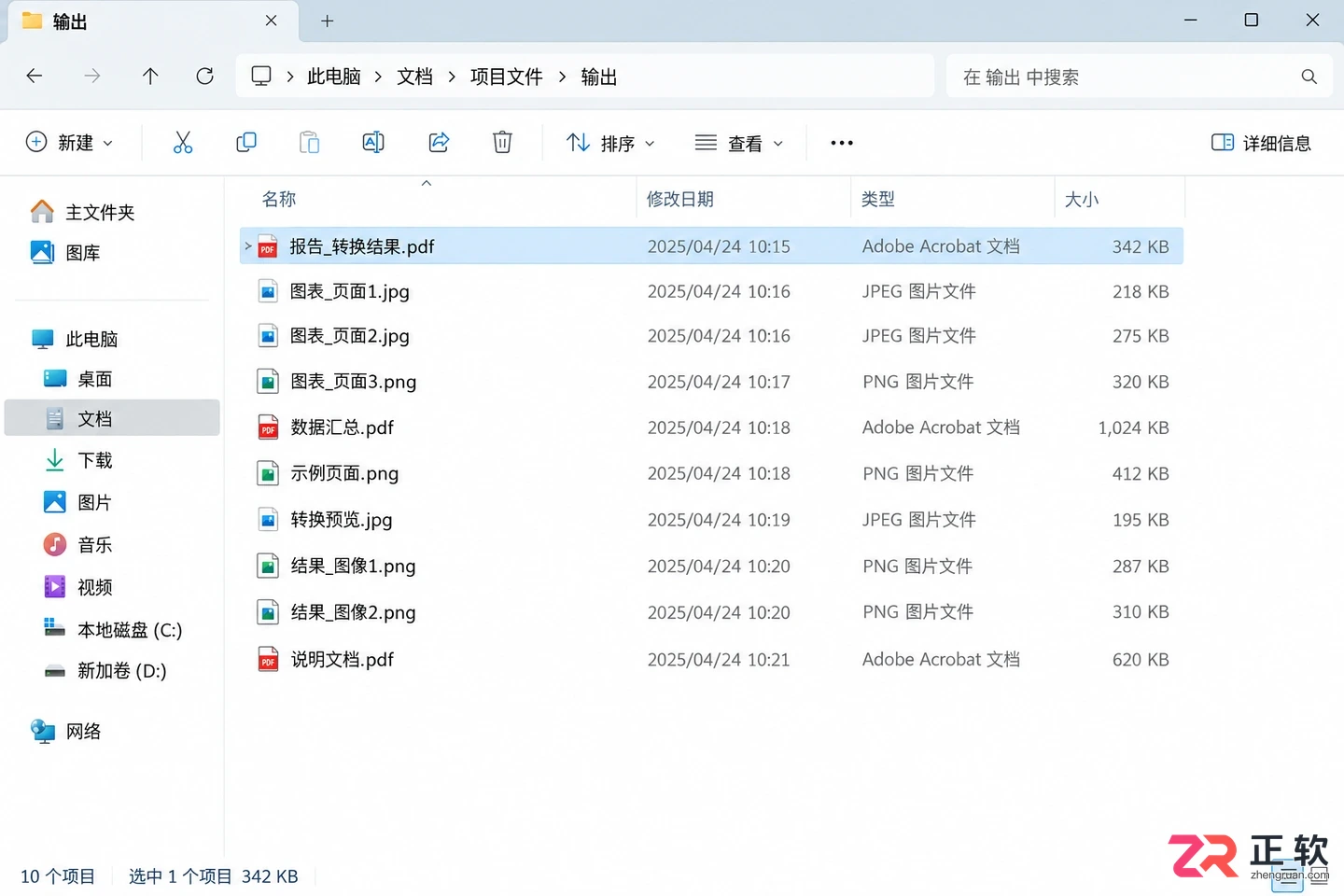Click the search magnifier icon
Screen dimensions: 1344x896
click(1309, 77)
